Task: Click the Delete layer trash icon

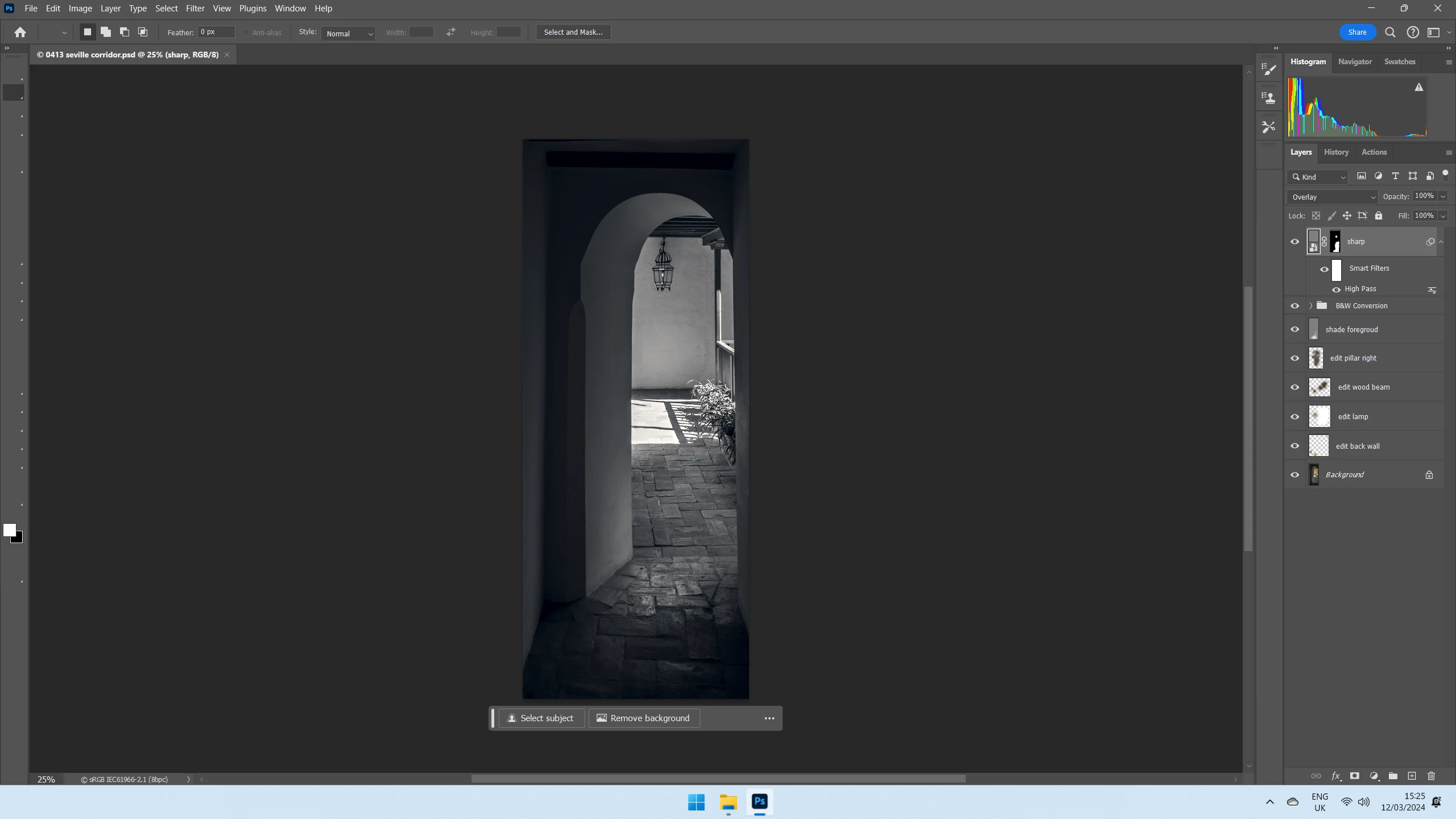Action: (x=1432, y=776)
